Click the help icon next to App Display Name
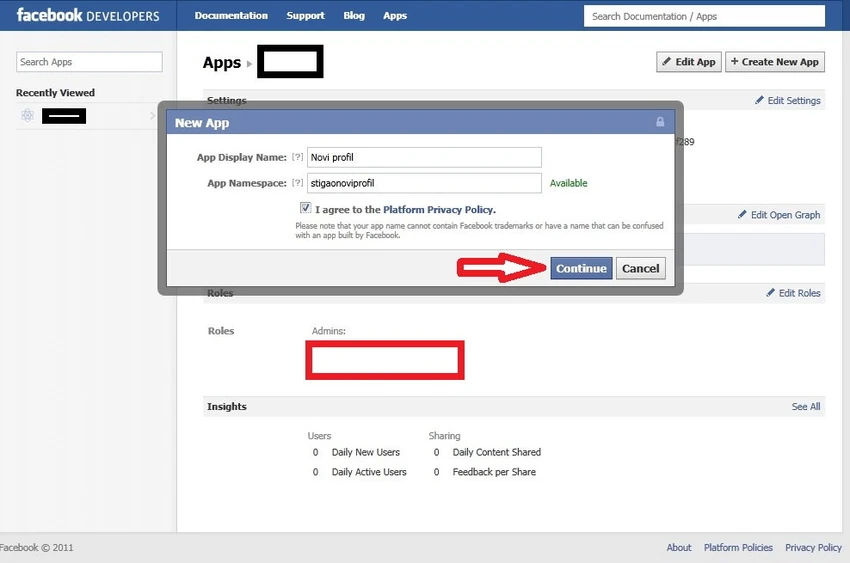The width and height of the screenshot is (850, 563). click(297, 157)
